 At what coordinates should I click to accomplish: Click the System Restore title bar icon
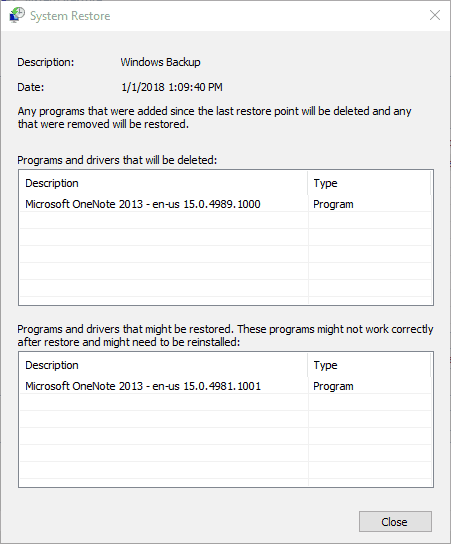(17, 15)
